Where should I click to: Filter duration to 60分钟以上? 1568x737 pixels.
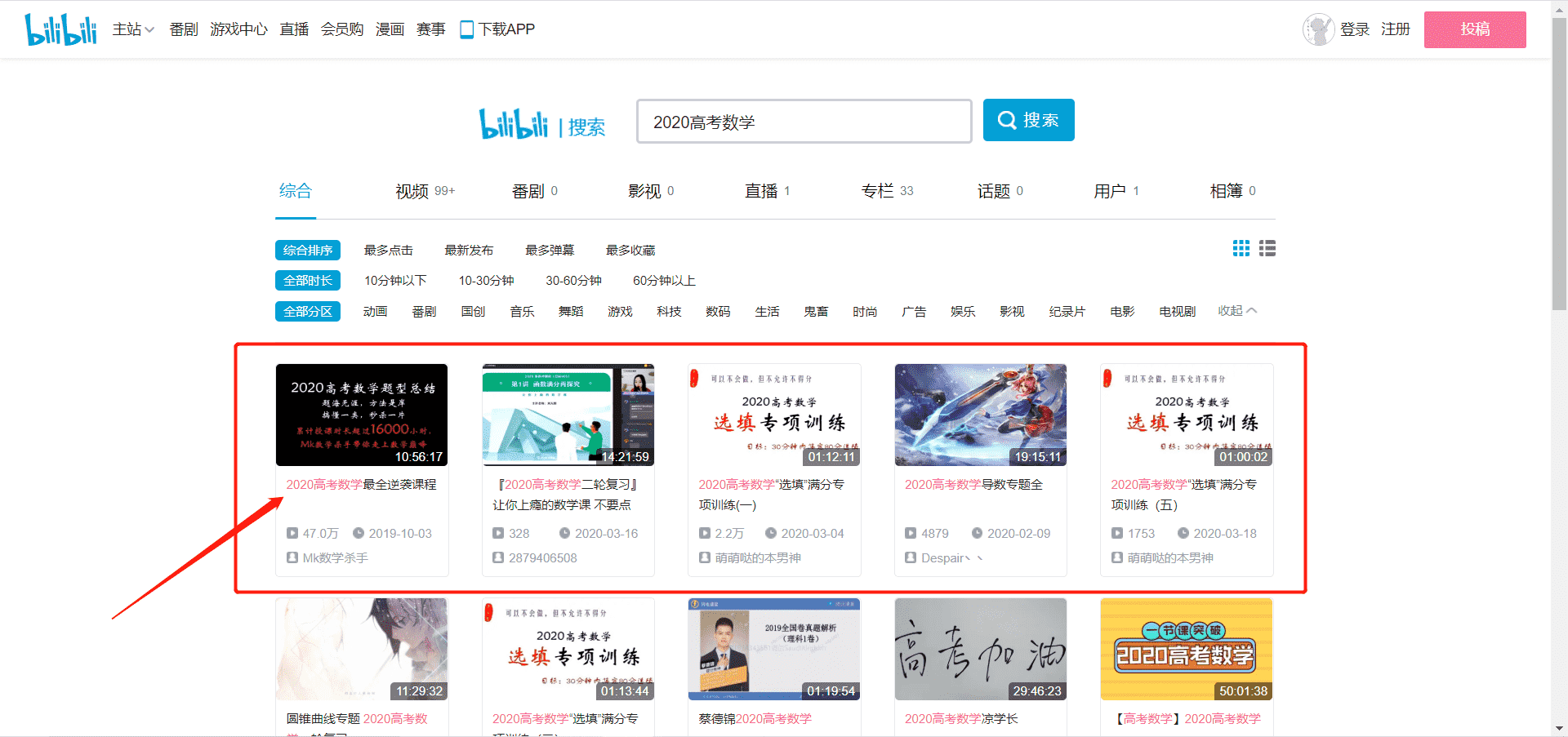[x=664, y=280]
